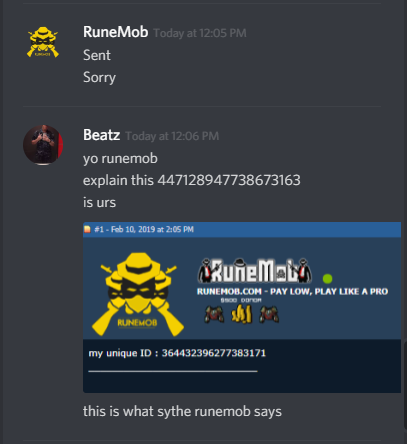
Task: Click 'this is what sythe runemob says' message
Action: click(x=182, y=411)
